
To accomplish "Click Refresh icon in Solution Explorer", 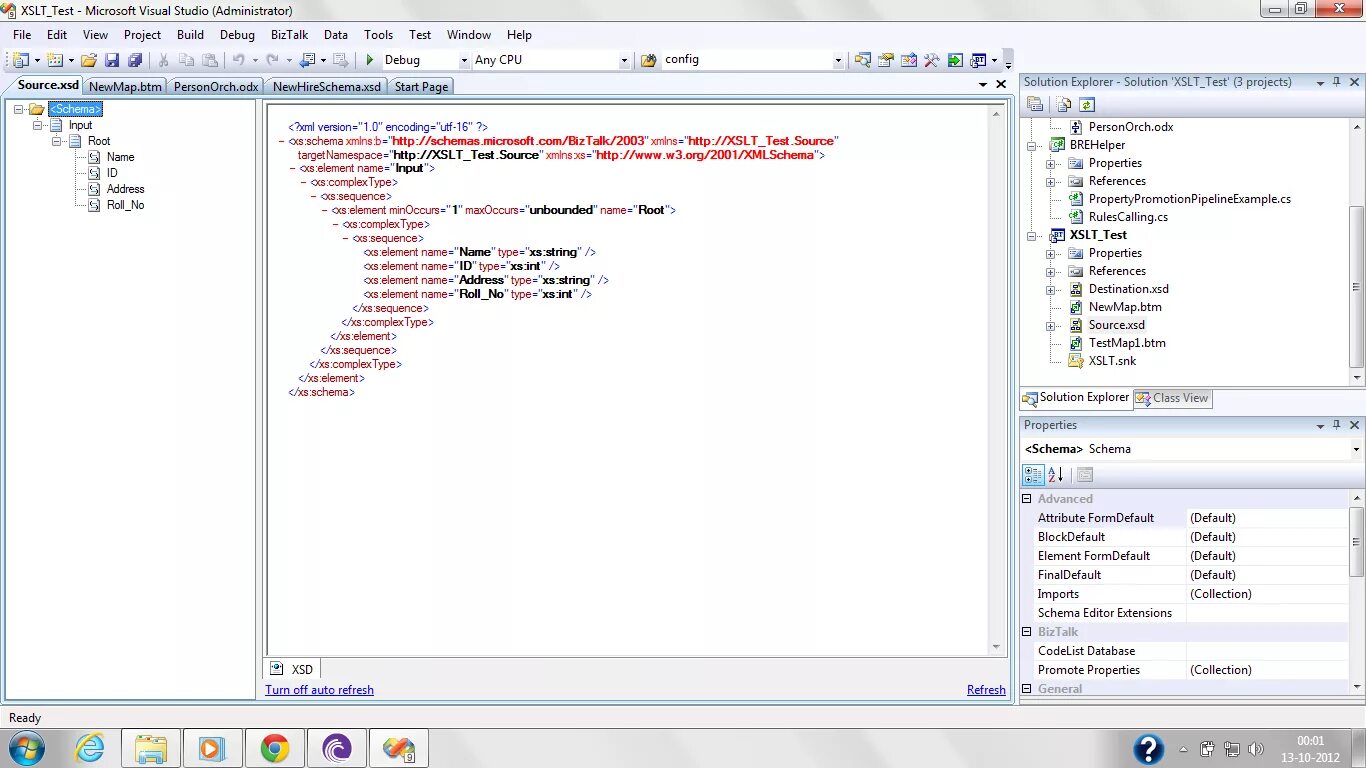I will (1087, 104).
